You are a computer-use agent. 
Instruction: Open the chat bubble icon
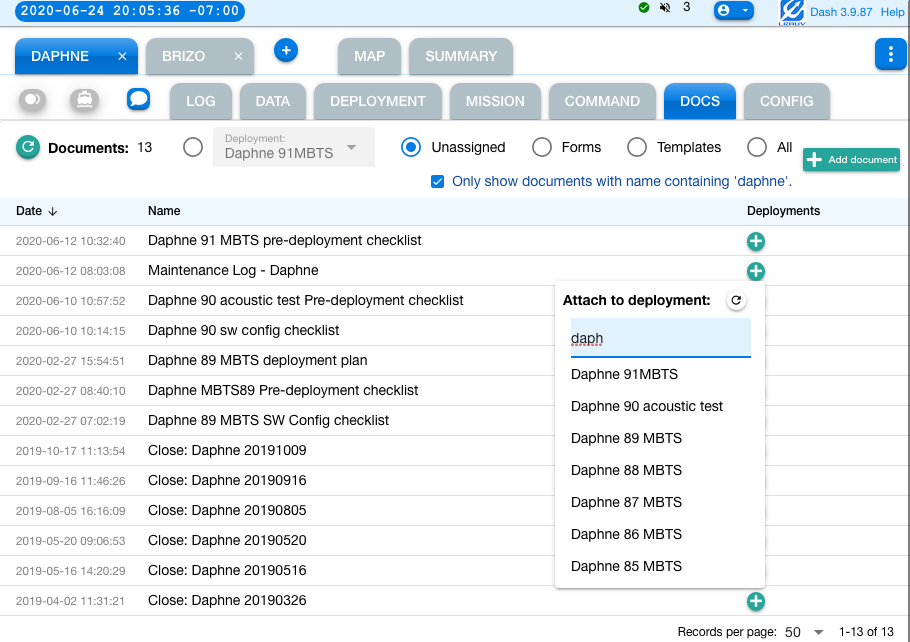tap(138, 100)
